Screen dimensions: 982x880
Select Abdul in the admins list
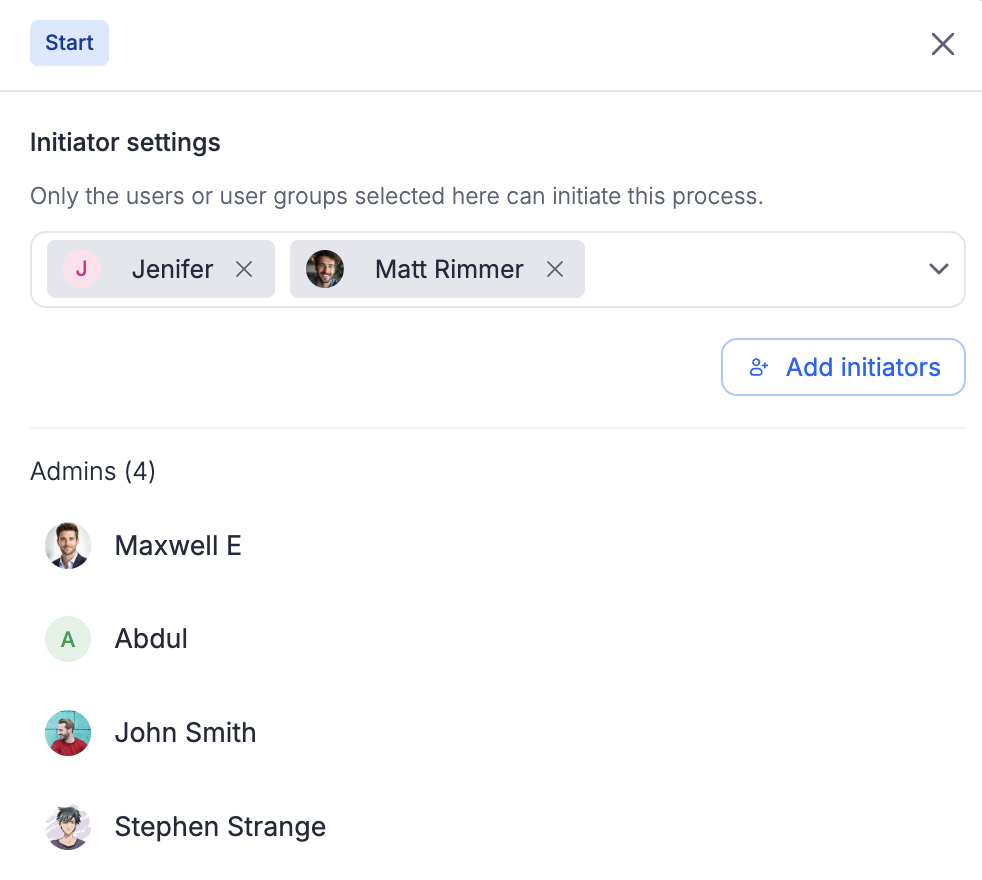pyautogui.click(x=151, y=639)
